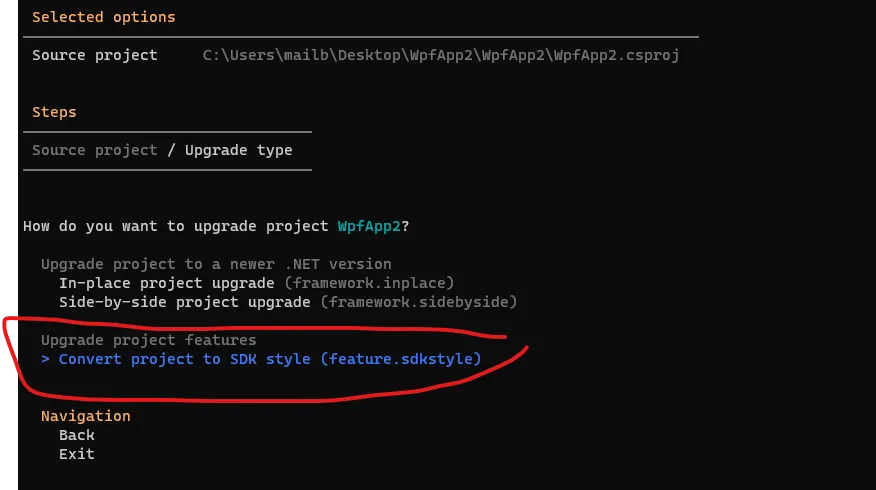876x490 pixels.
Task: Click the framework.sidebyside identifier text
Action: [419, 302]
